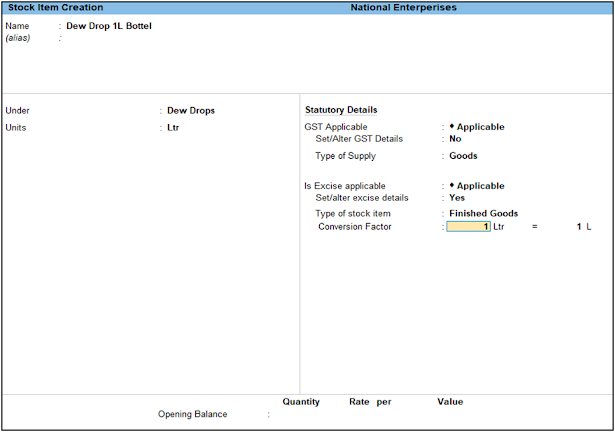Click the '(alias)' label
The height and width of the screenshot is (432, 615).
point(18,38)
